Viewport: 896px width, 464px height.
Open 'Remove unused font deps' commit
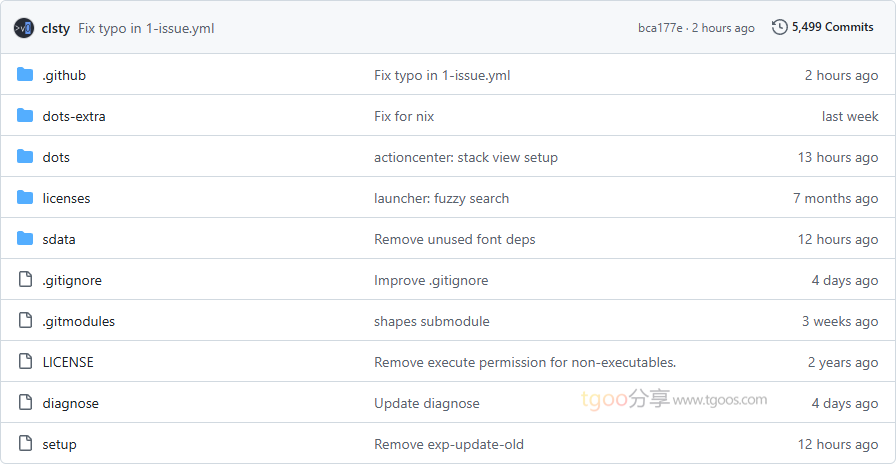pyautogui.click(x=454, y=239)
